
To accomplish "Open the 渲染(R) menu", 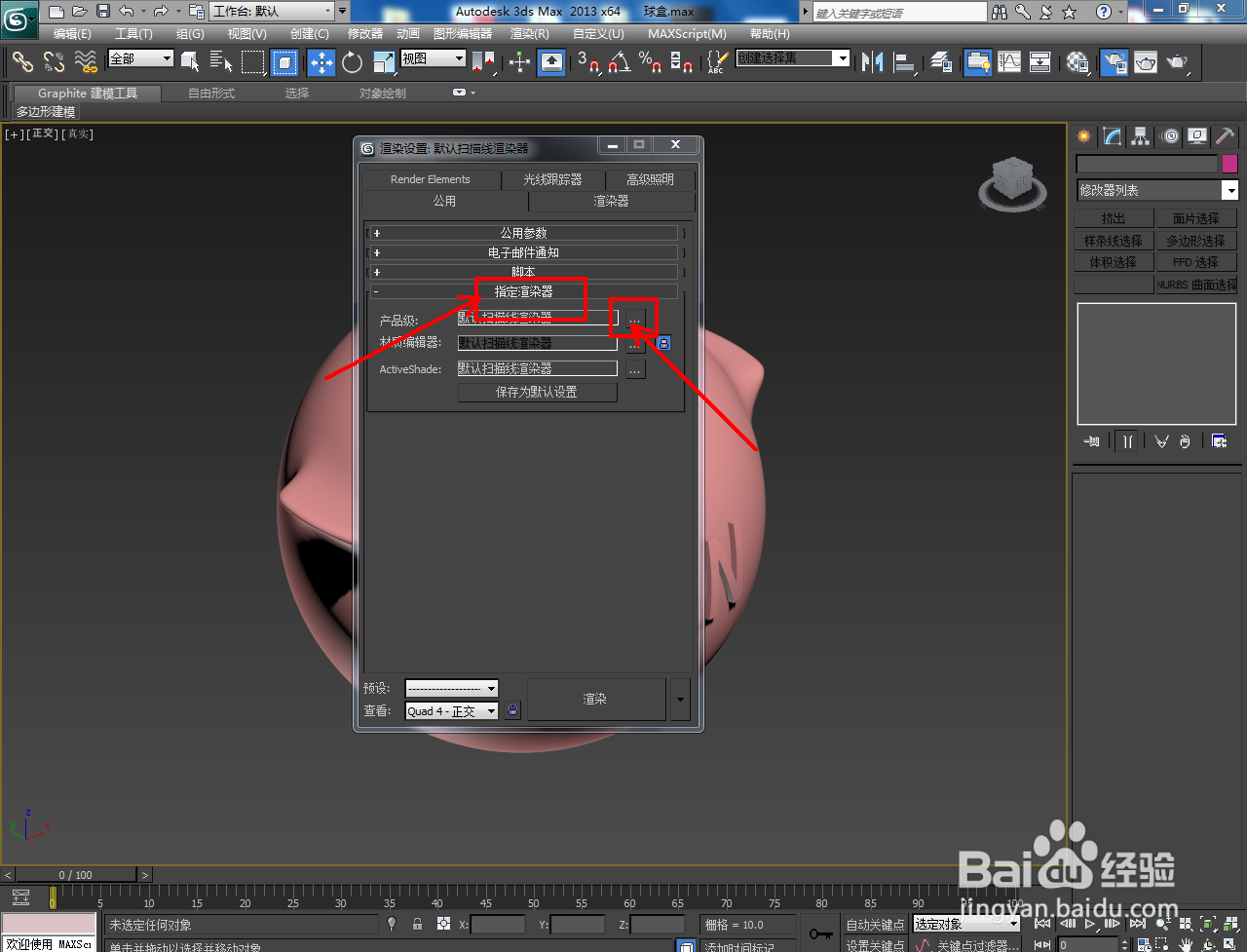I will pyautogui.click(x=529, y=34).
